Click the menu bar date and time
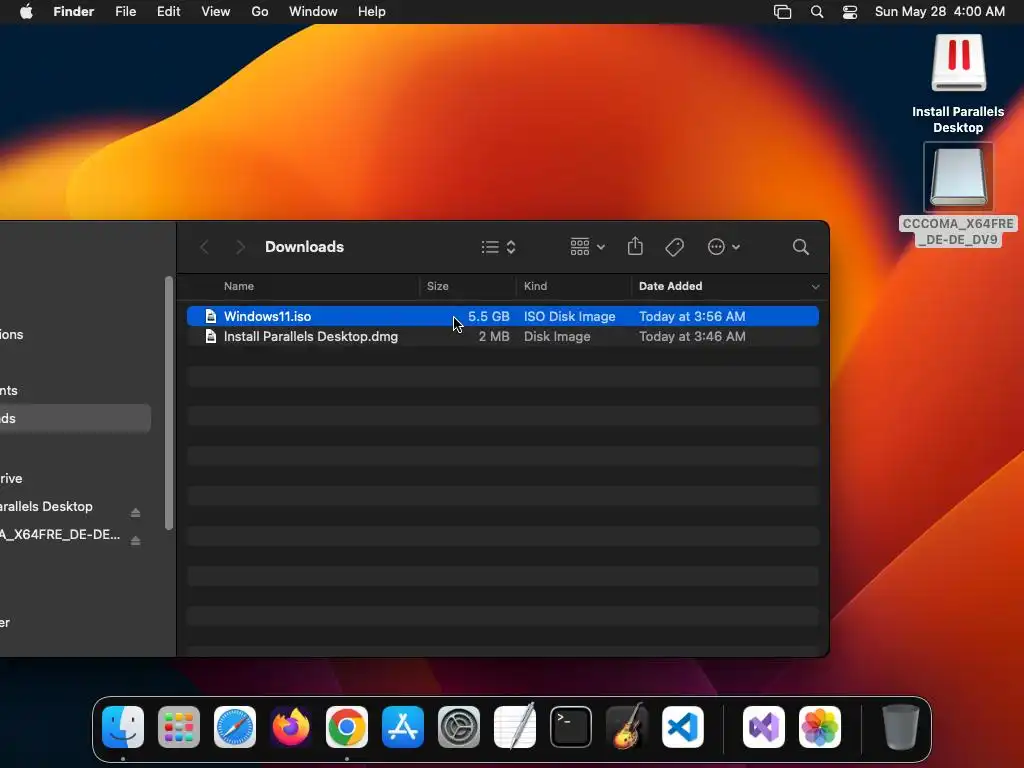Viewport: 1024px width, 768px height. [x=940, y=12]
